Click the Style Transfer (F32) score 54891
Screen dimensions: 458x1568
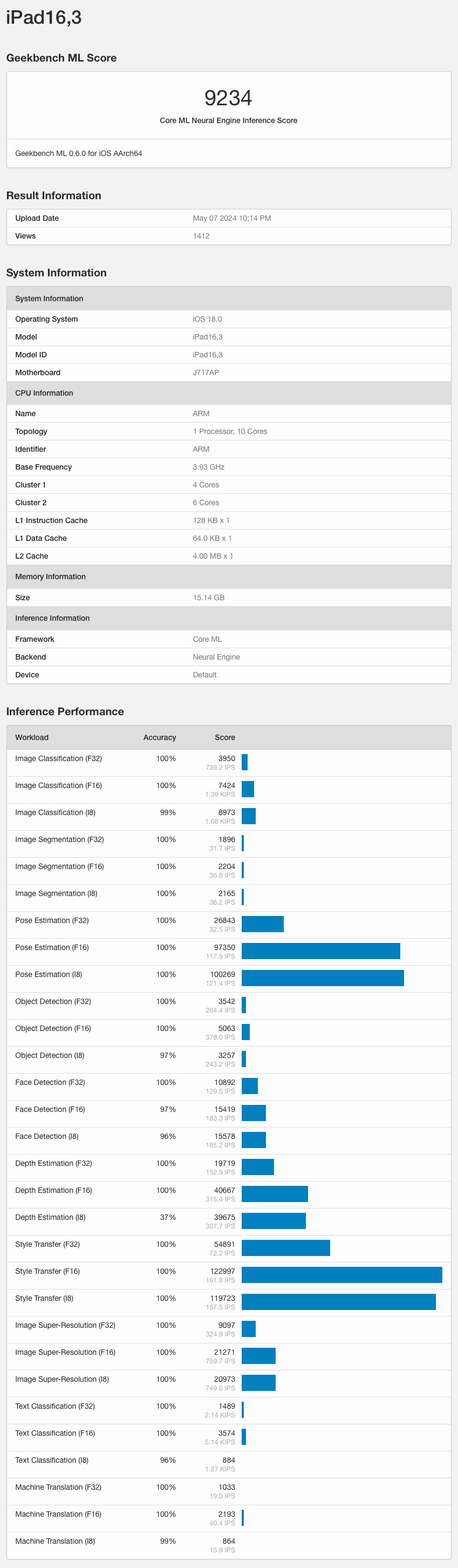click(224, 1245)
